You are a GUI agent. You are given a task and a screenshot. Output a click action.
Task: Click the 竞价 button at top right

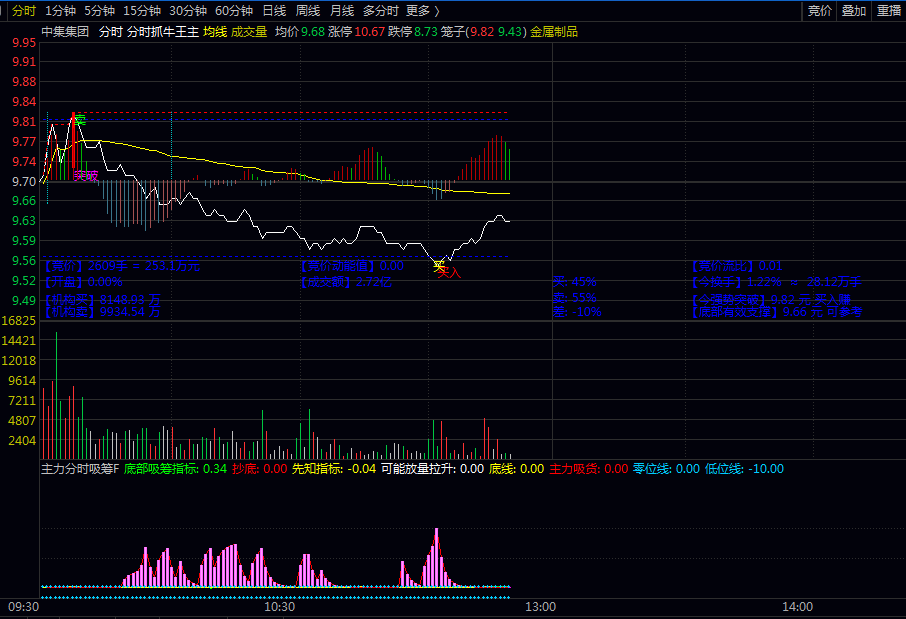[x=819, y=10]
